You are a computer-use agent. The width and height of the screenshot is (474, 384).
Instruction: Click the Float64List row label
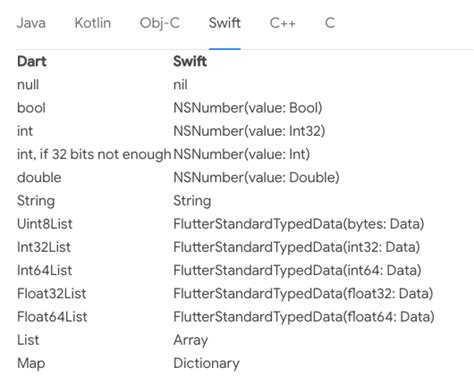coord(52,317)
